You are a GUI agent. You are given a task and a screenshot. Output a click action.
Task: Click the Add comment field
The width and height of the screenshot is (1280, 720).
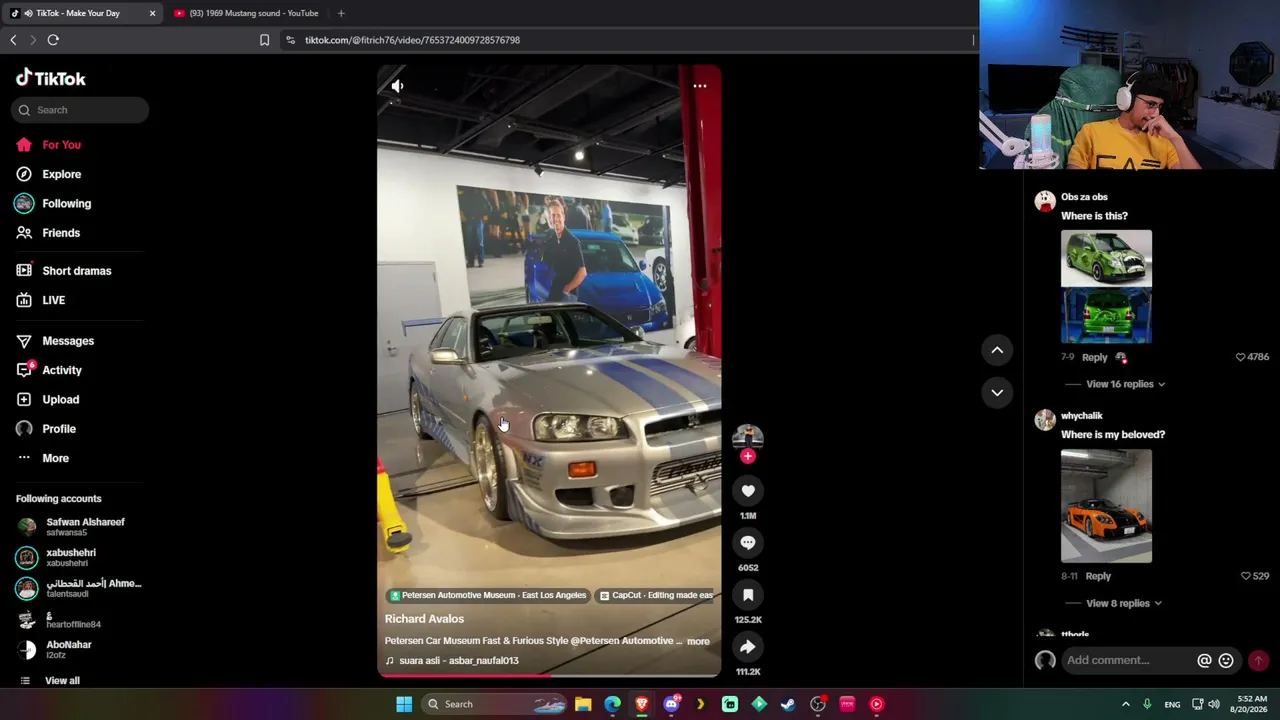point(1128,661)
